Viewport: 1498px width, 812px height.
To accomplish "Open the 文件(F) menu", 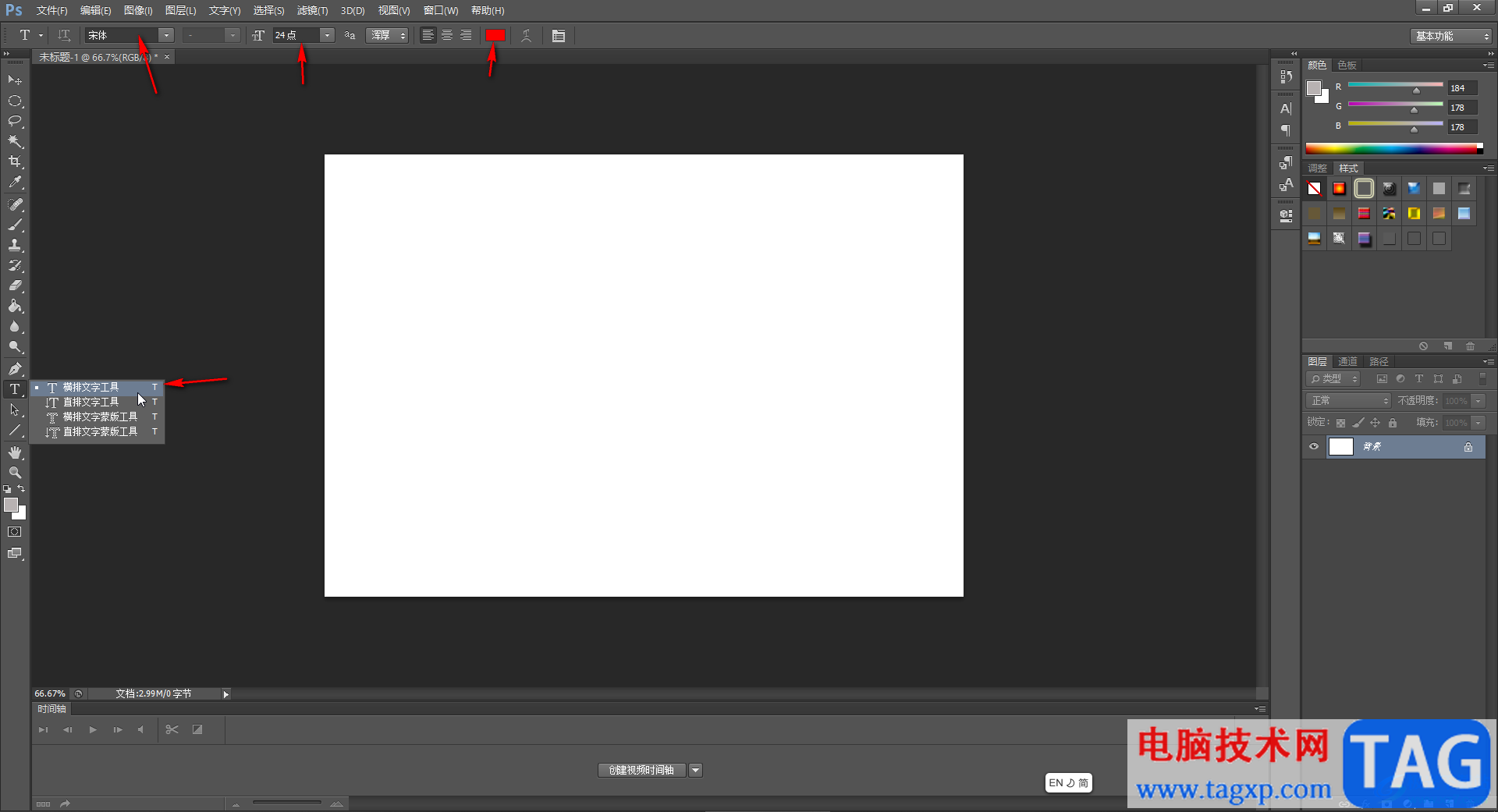I will [x=51, y=11].
